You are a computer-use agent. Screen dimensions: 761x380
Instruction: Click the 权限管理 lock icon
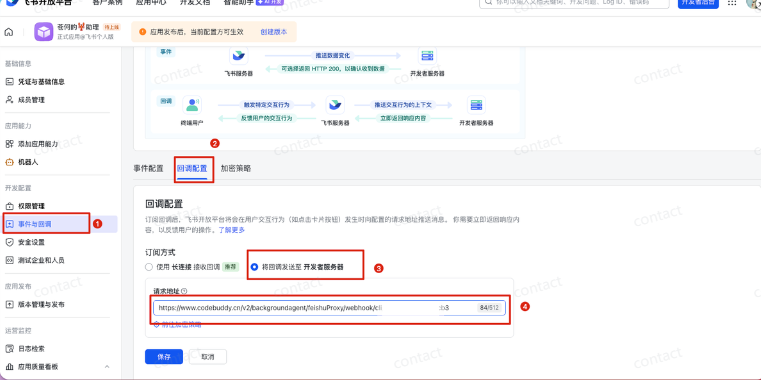click(x=9, y=206)
